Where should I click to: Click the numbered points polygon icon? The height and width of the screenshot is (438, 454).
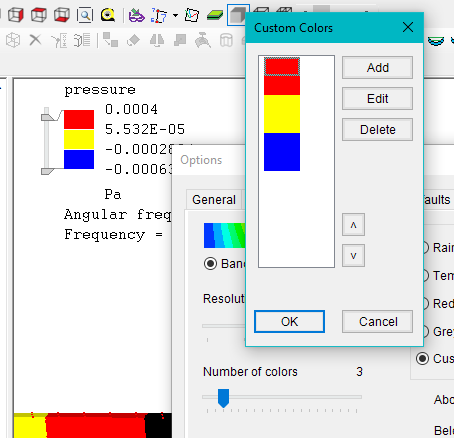pos(159,15)
